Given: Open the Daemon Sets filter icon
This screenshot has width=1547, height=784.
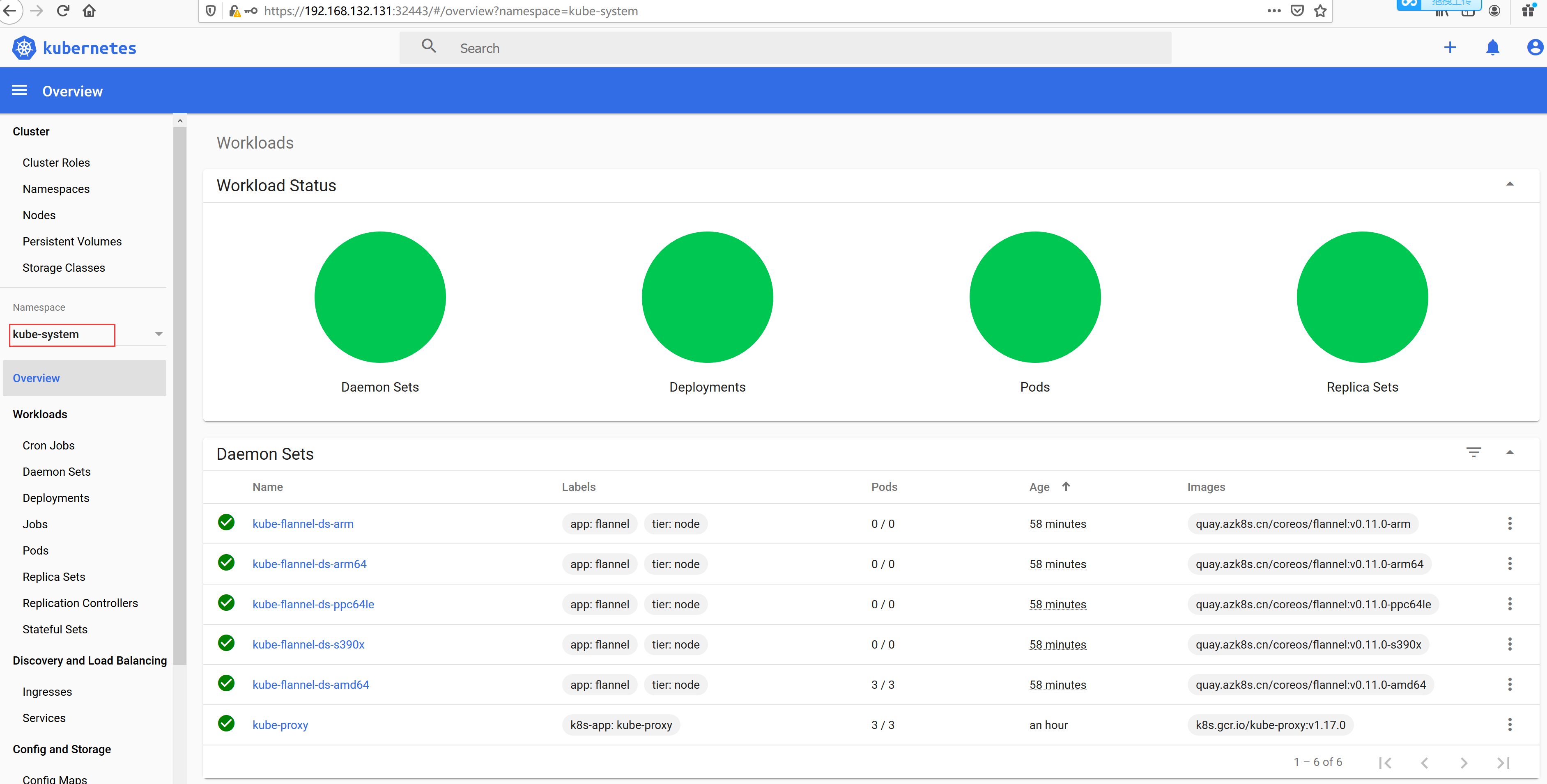Looking at the screenshot, I should click(x=1474, y=453).
